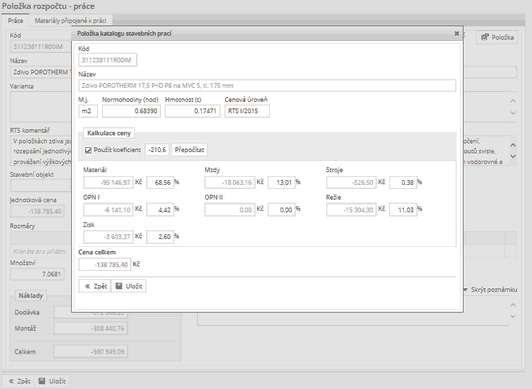Viewport: 532px width, 389px height.
Task: Click the koeficient value field
Action: tap(157, 150)
